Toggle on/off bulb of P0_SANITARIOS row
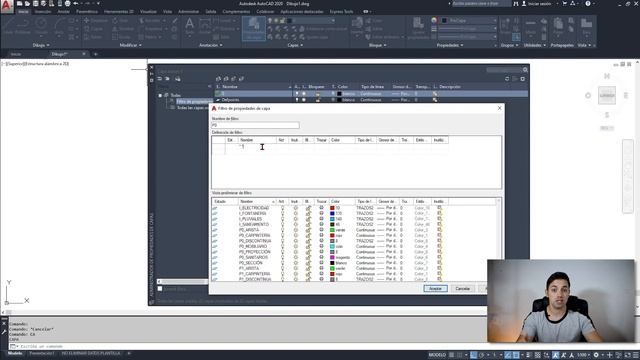The width and height of the screenshot is (640, 360). point(282,258)
